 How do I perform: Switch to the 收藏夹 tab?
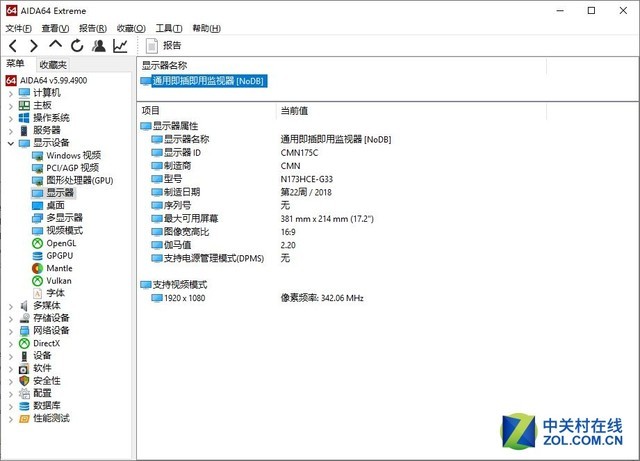tap(53, 65)
